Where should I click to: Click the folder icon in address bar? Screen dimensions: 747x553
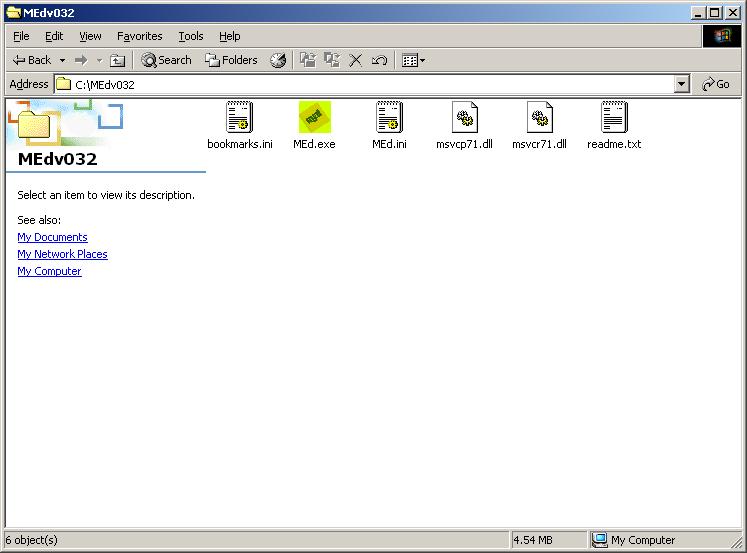click(63, 84)
